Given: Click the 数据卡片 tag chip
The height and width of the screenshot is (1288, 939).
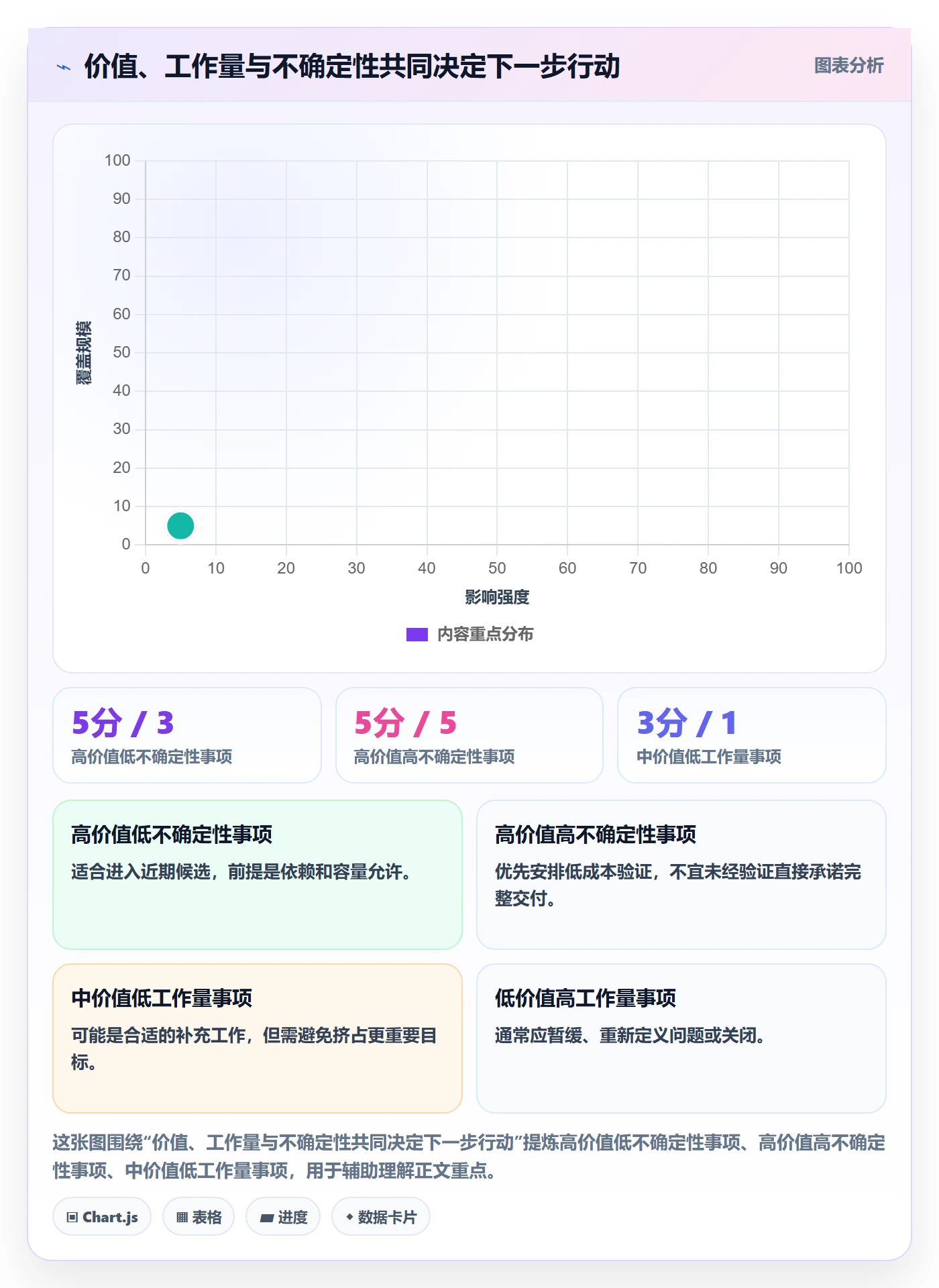Looking at the screenshot, I should pos(381,1216).
